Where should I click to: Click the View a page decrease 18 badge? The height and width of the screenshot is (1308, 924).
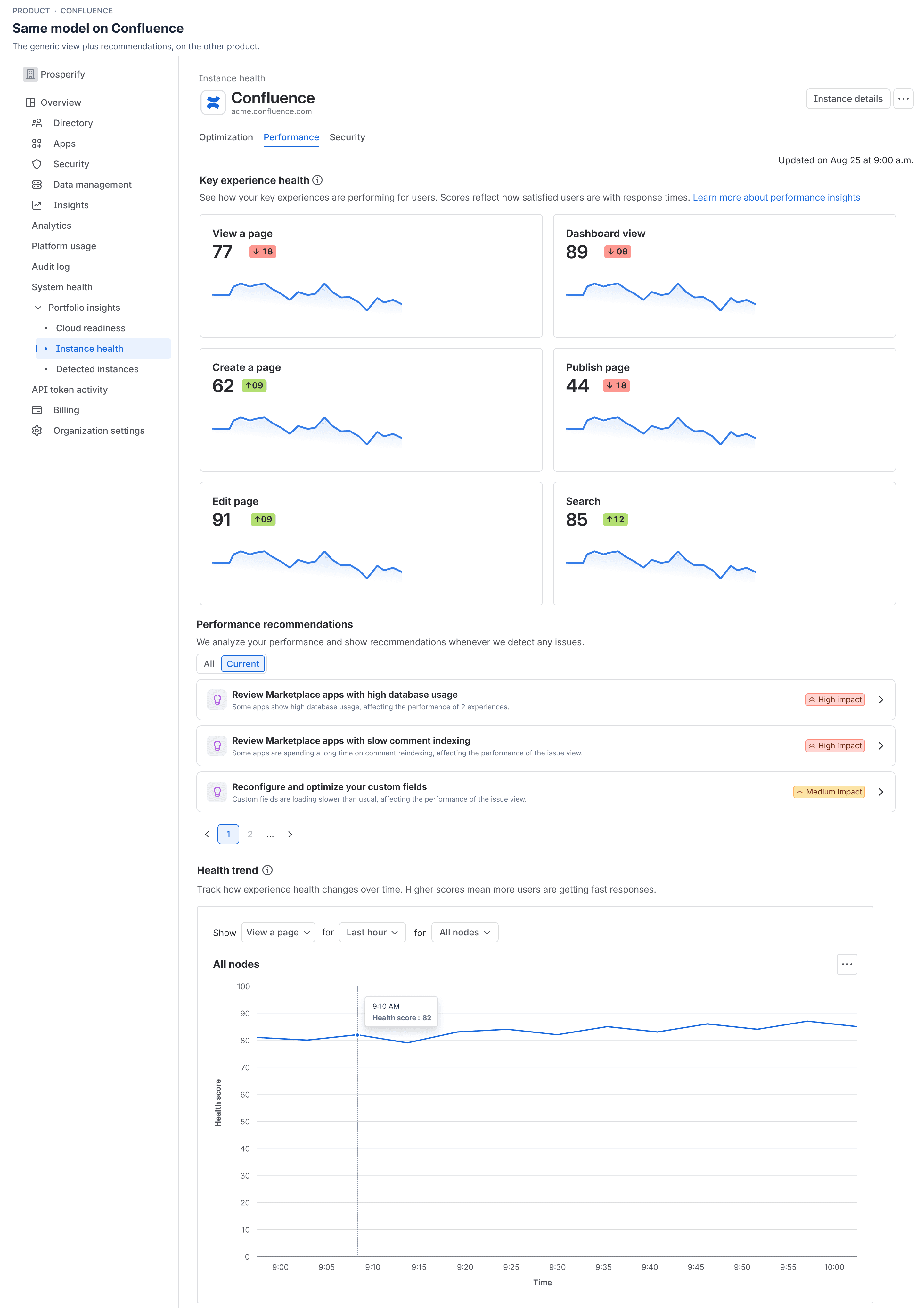tap(263, 251)
